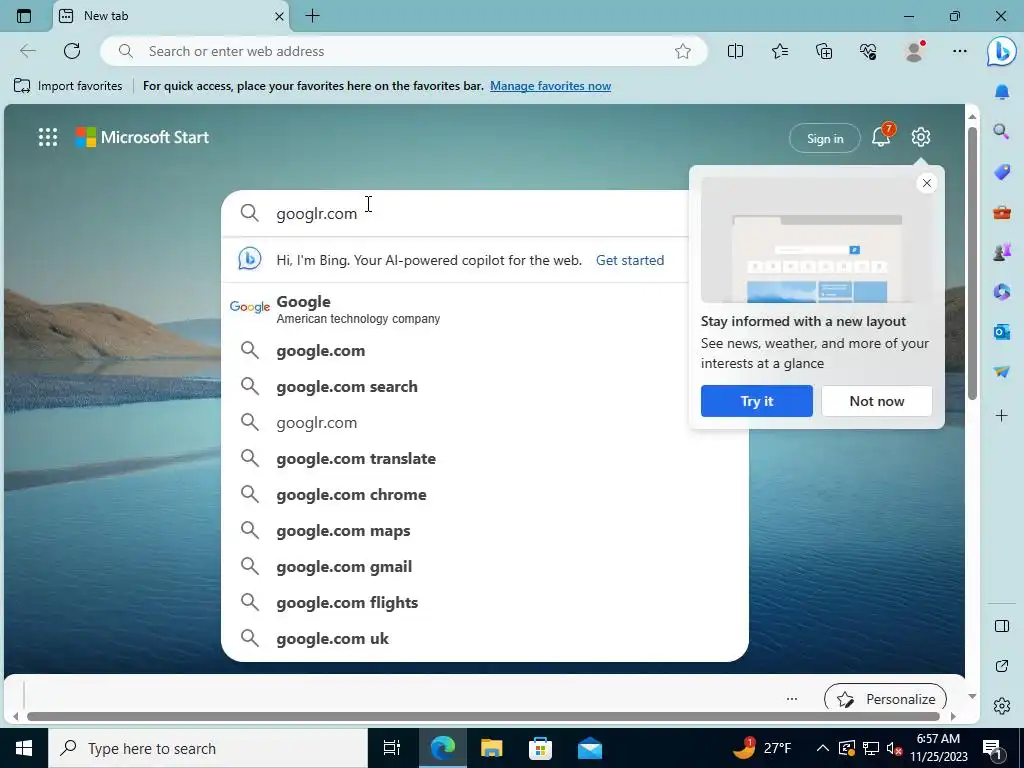This screenshot has width=1024, height=768.
Task: Open Settings and more ellipsis menu
Action: coord(959,51)
